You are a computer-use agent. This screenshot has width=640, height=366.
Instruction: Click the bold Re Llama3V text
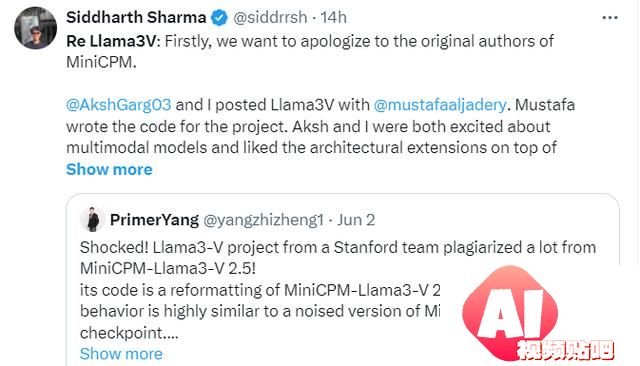[111, 41]
